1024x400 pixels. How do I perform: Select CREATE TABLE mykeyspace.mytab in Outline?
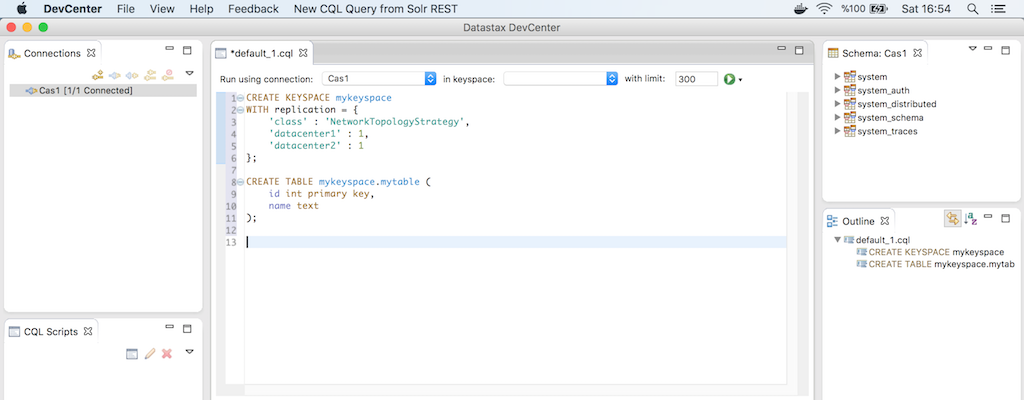tap(941, 265)
